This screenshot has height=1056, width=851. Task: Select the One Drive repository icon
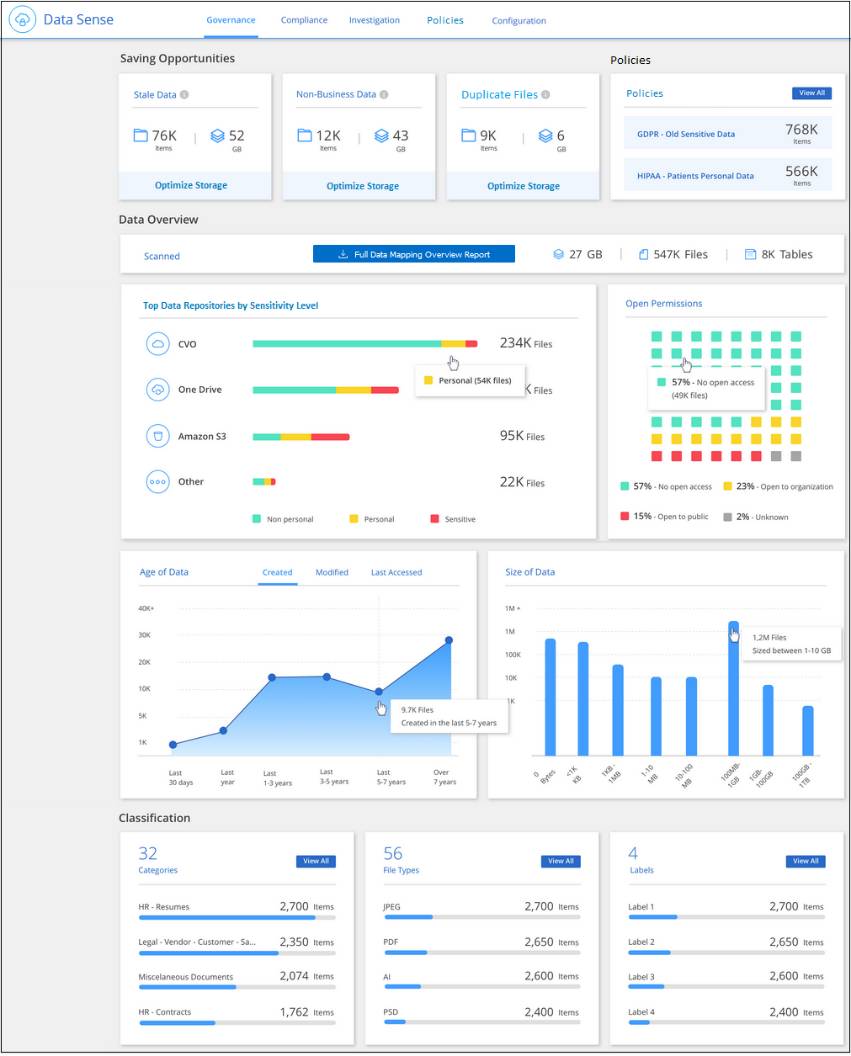pyautogui.click(x=158, y=390)
